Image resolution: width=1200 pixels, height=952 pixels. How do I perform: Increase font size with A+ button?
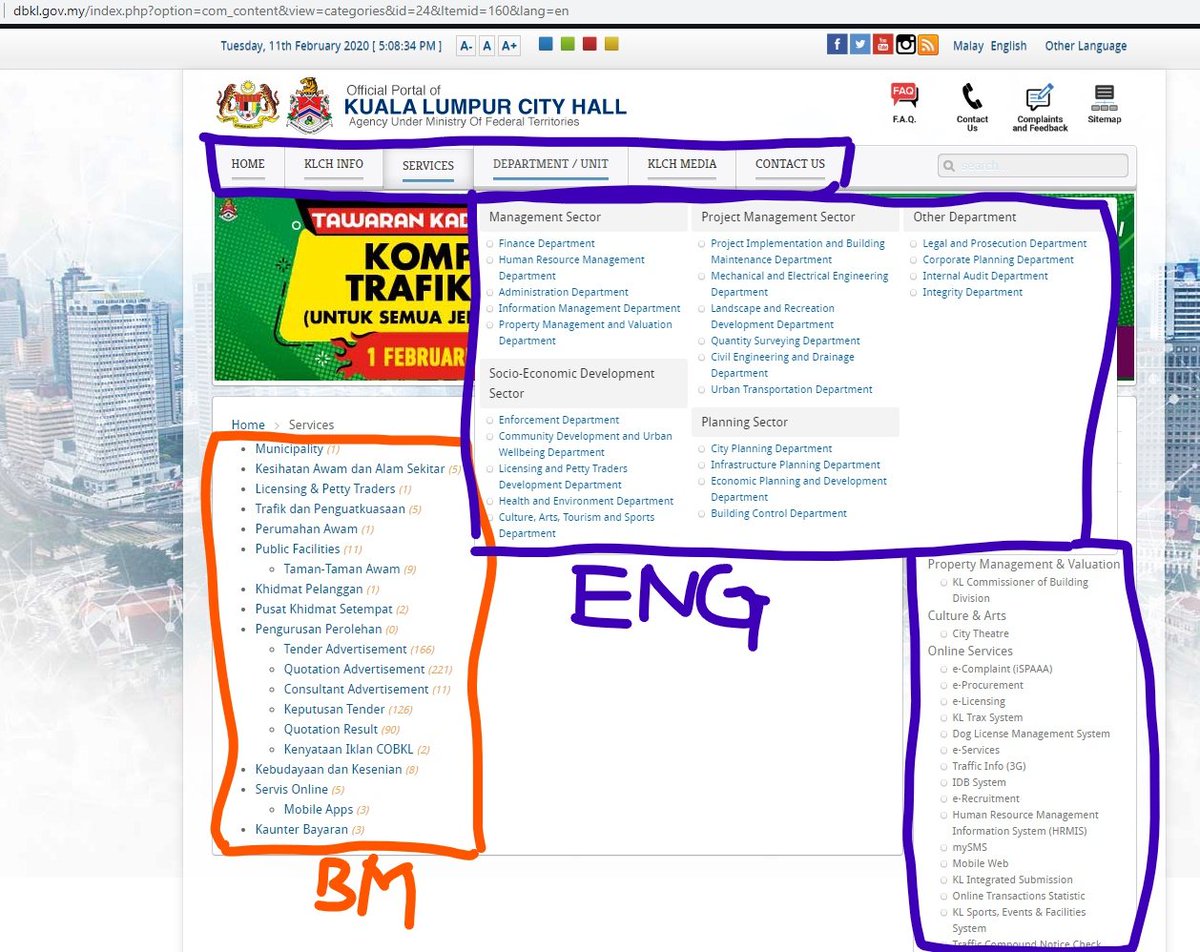pos(509,46)
